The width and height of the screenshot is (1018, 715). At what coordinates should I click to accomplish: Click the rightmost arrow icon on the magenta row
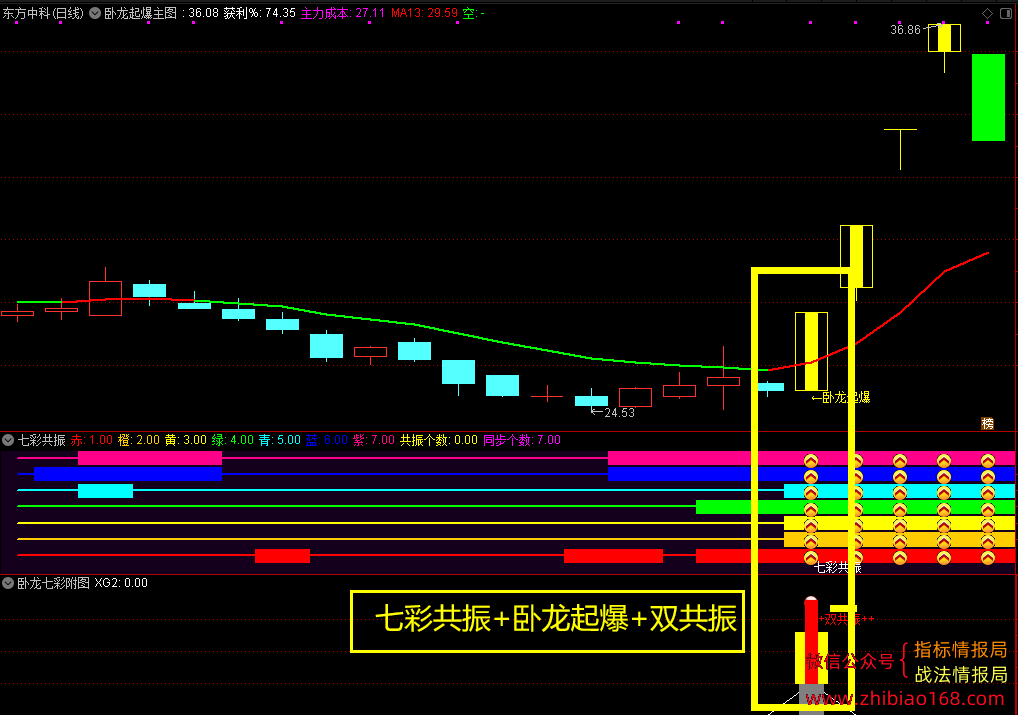(987, 460)
